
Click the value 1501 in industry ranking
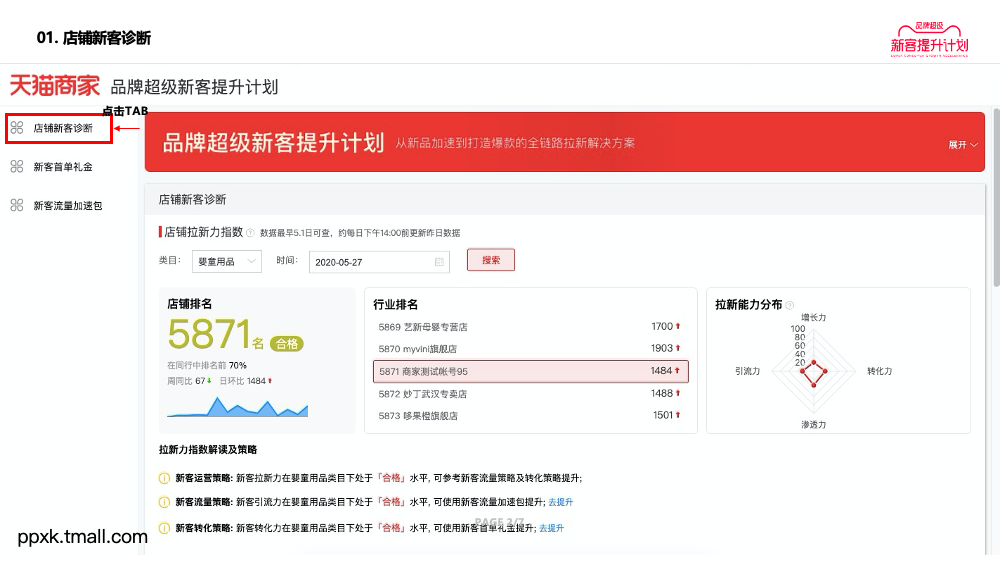pyautogui.click(x=663, y=415)
